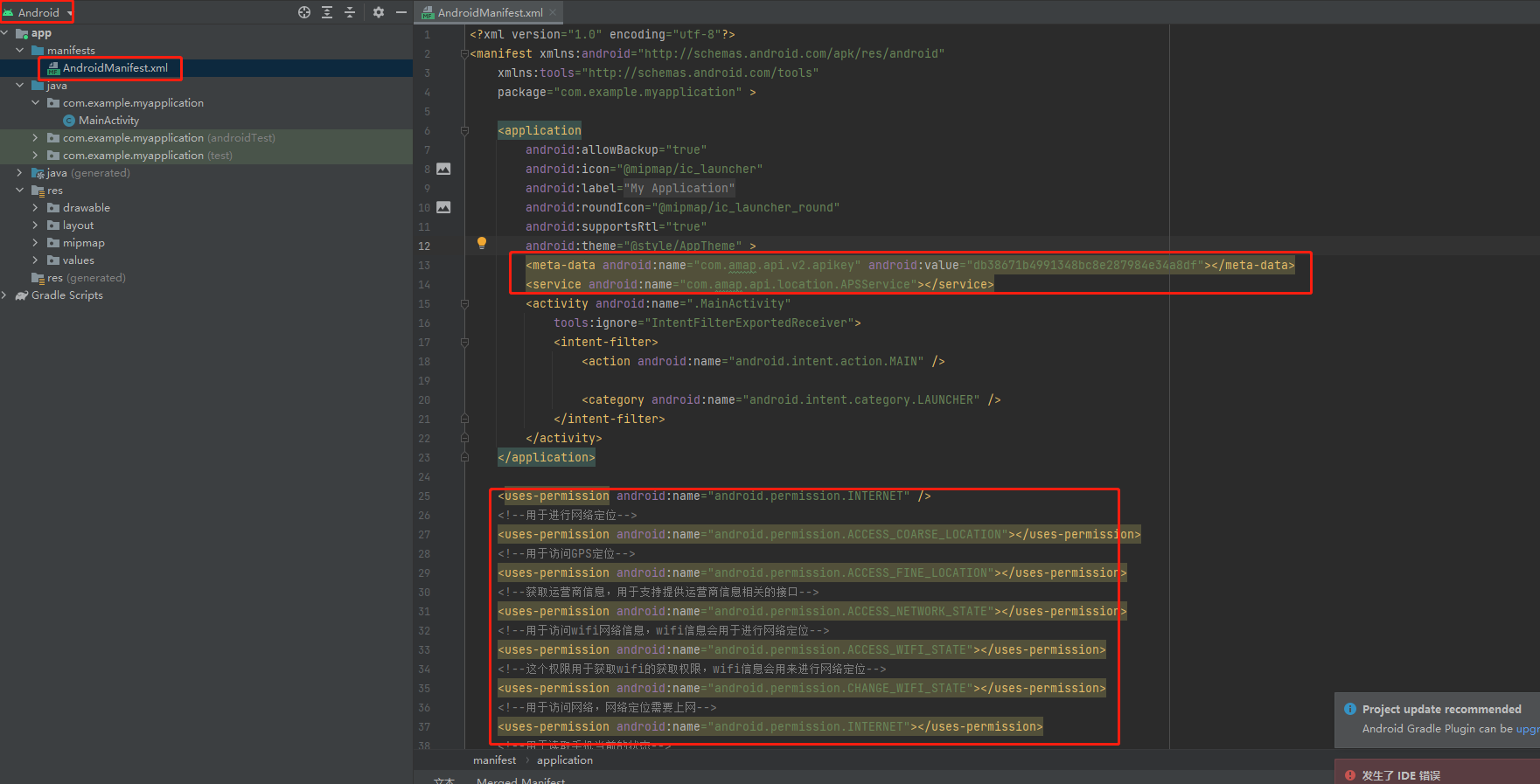Image resolution: width=1540 pixels, height=784 pixels.
Task: Expand the layout folder
Action: coord(36,225)
